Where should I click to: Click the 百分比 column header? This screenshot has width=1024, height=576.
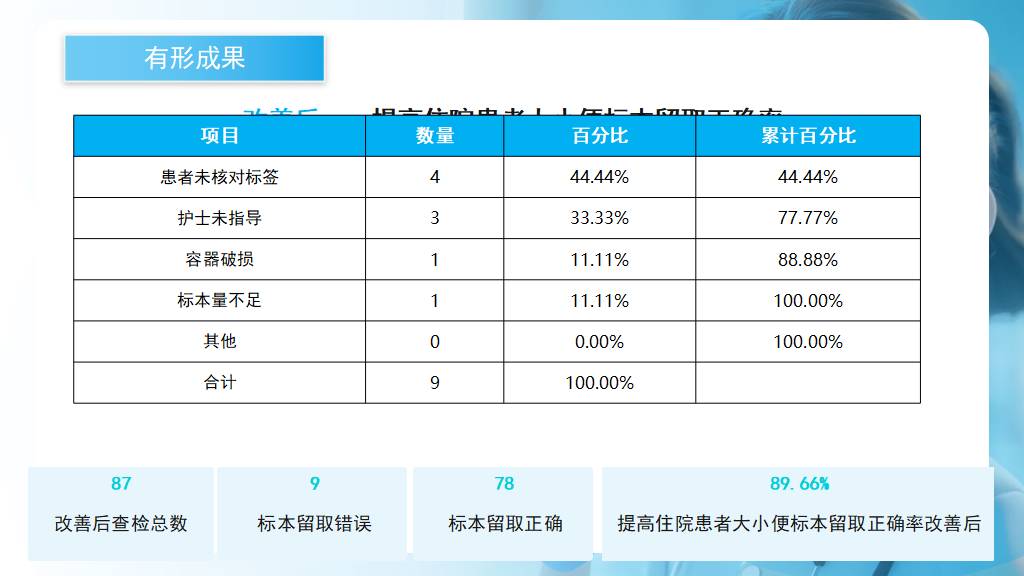coord(599,136)
